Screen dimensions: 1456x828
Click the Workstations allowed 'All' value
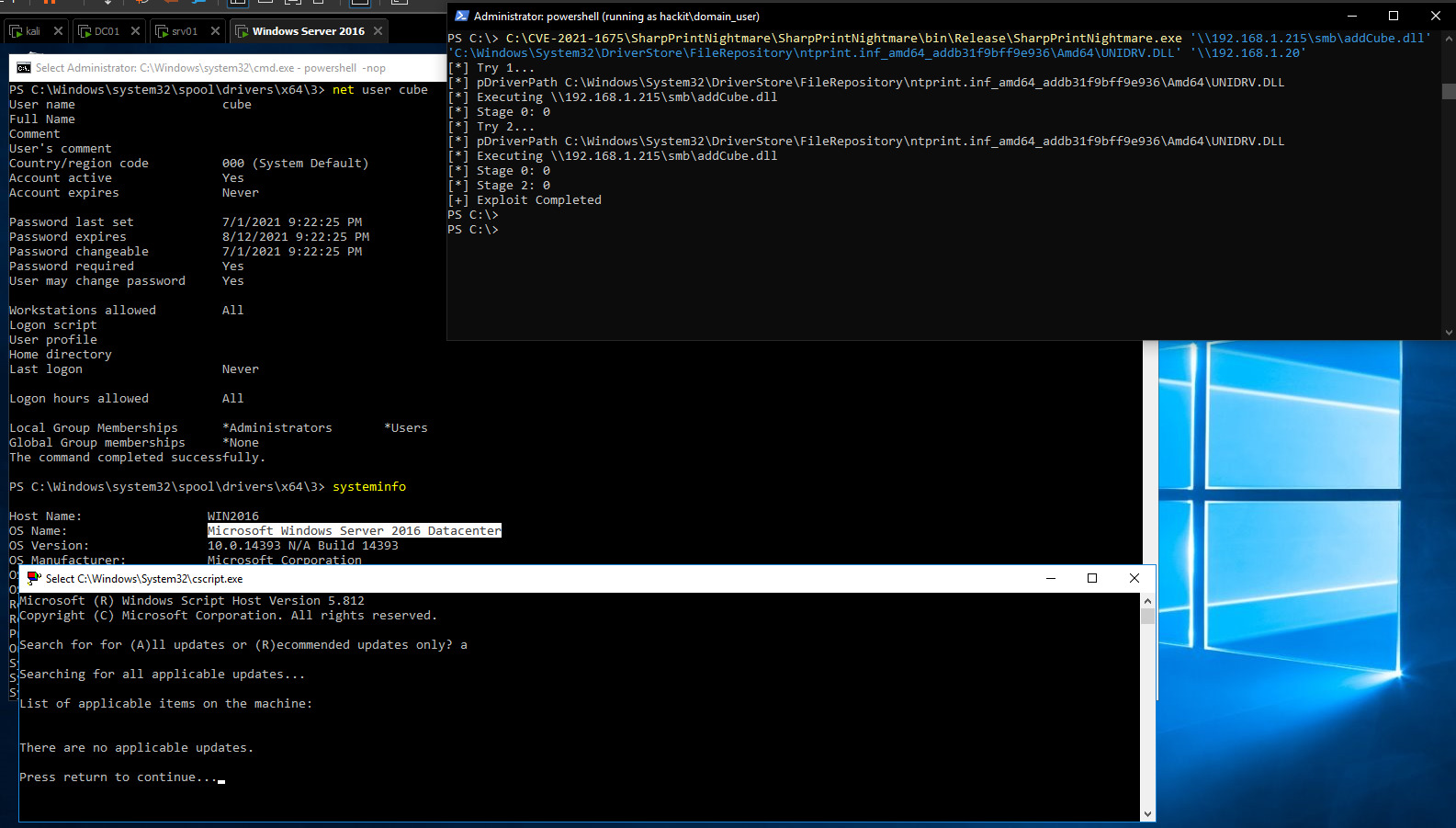(x=233, y=311)
